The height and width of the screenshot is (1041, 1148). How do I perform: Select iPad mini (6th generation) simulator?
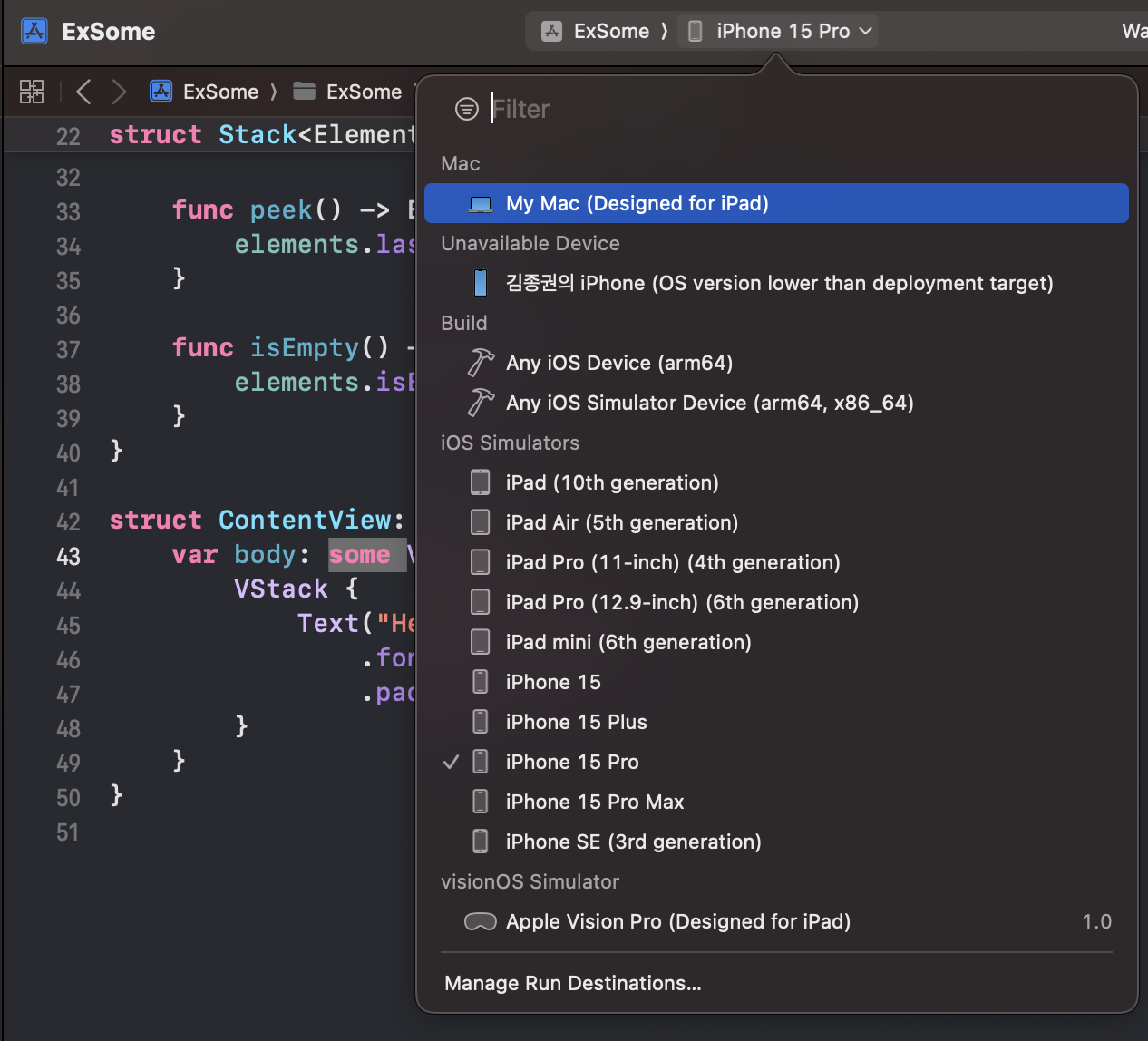coord(776,642)
